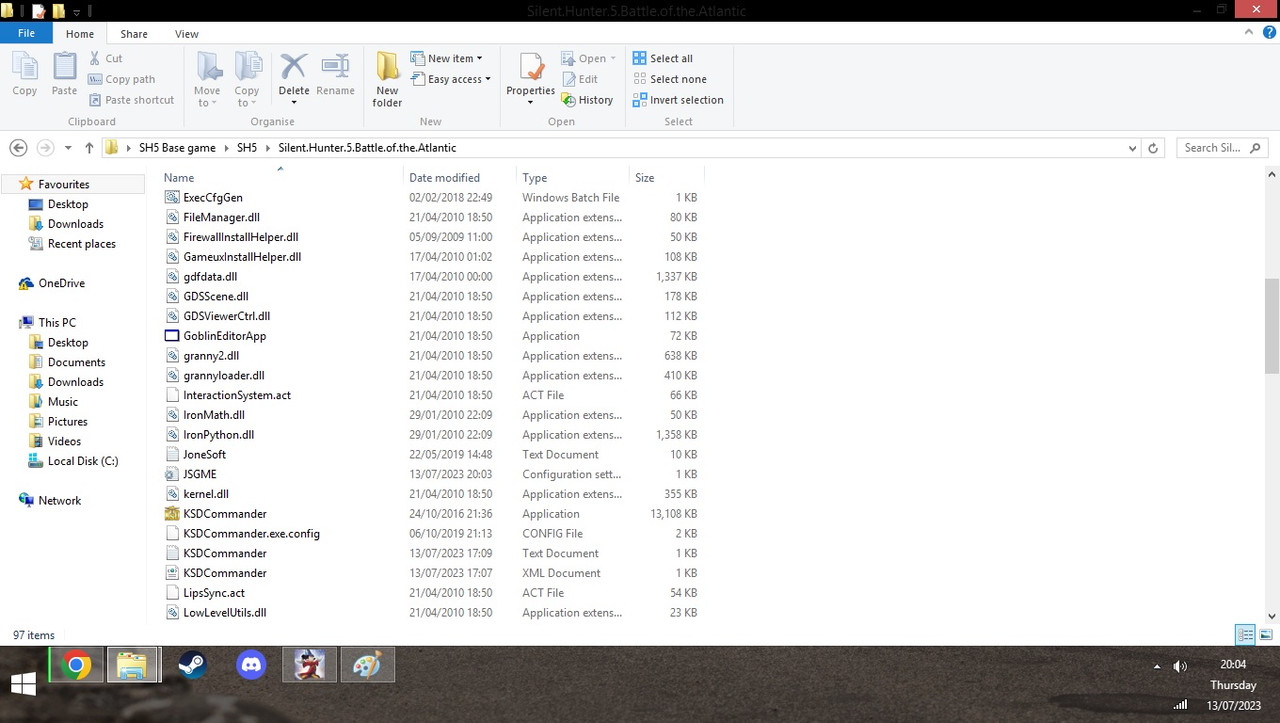Click Select none

(669, 79)
